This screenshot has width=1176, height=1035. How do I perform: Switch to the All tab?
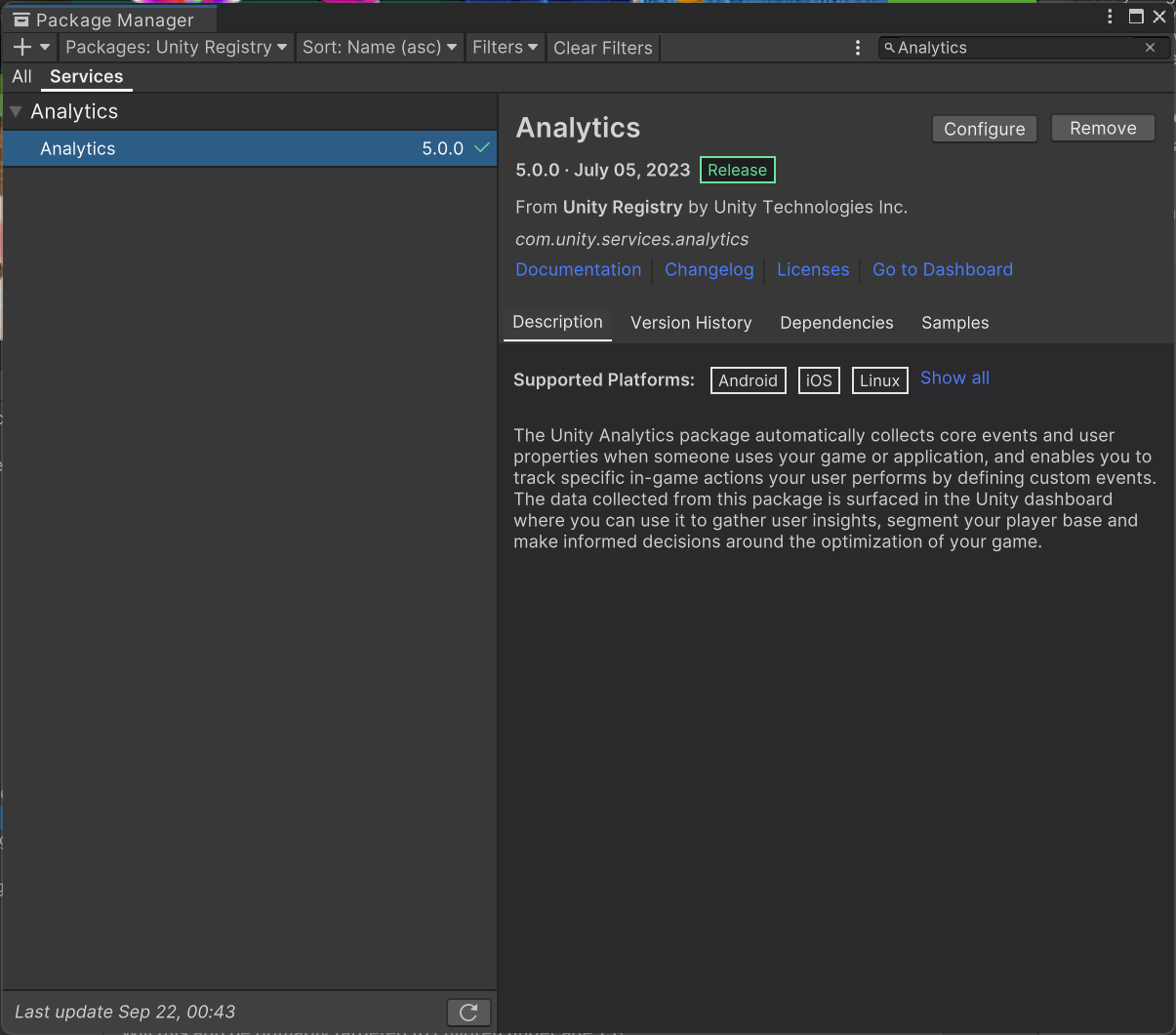(21, 76)
